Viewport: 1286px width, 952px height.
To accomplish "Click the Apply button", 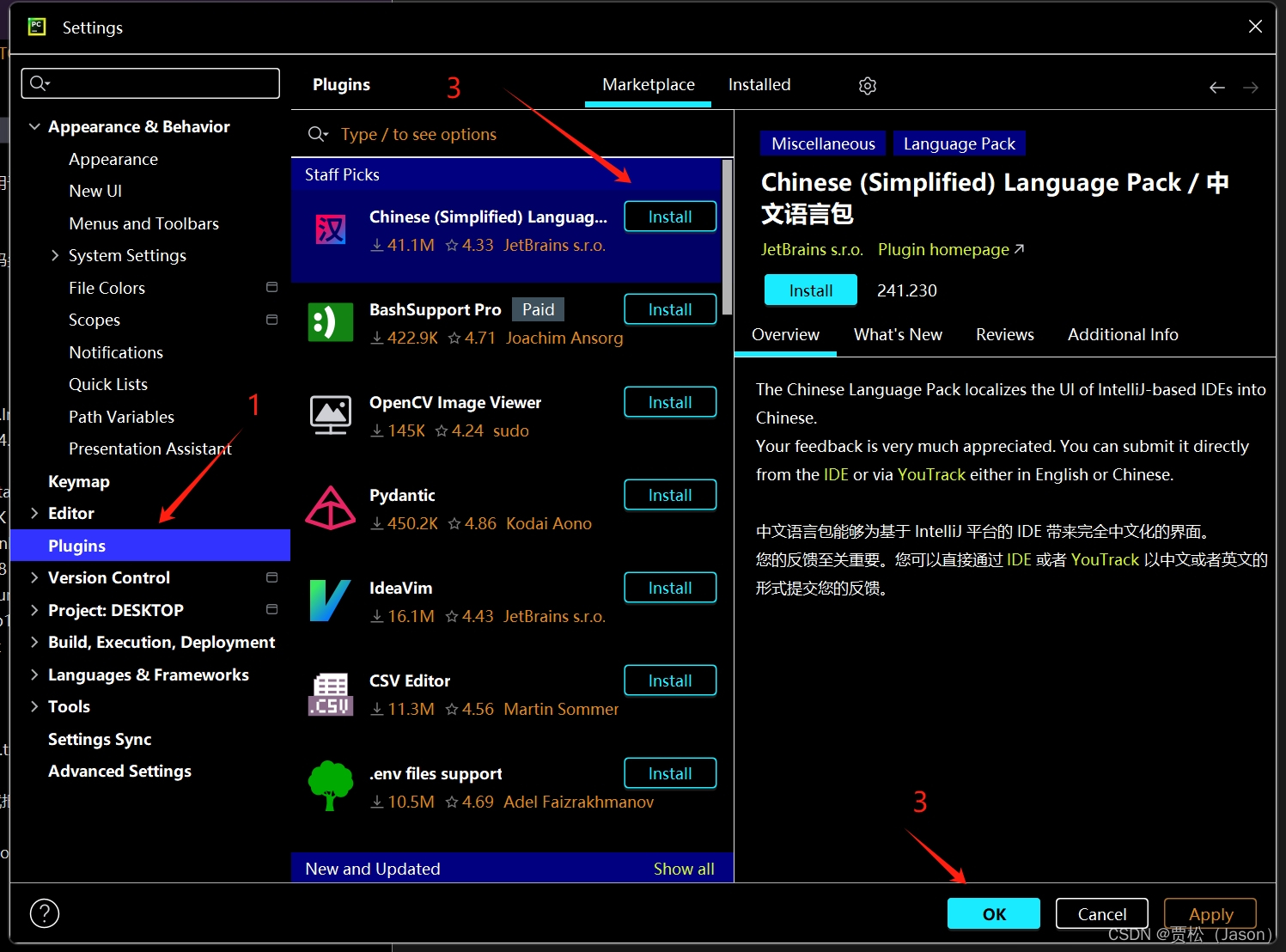I will [x=1210, y=914].
